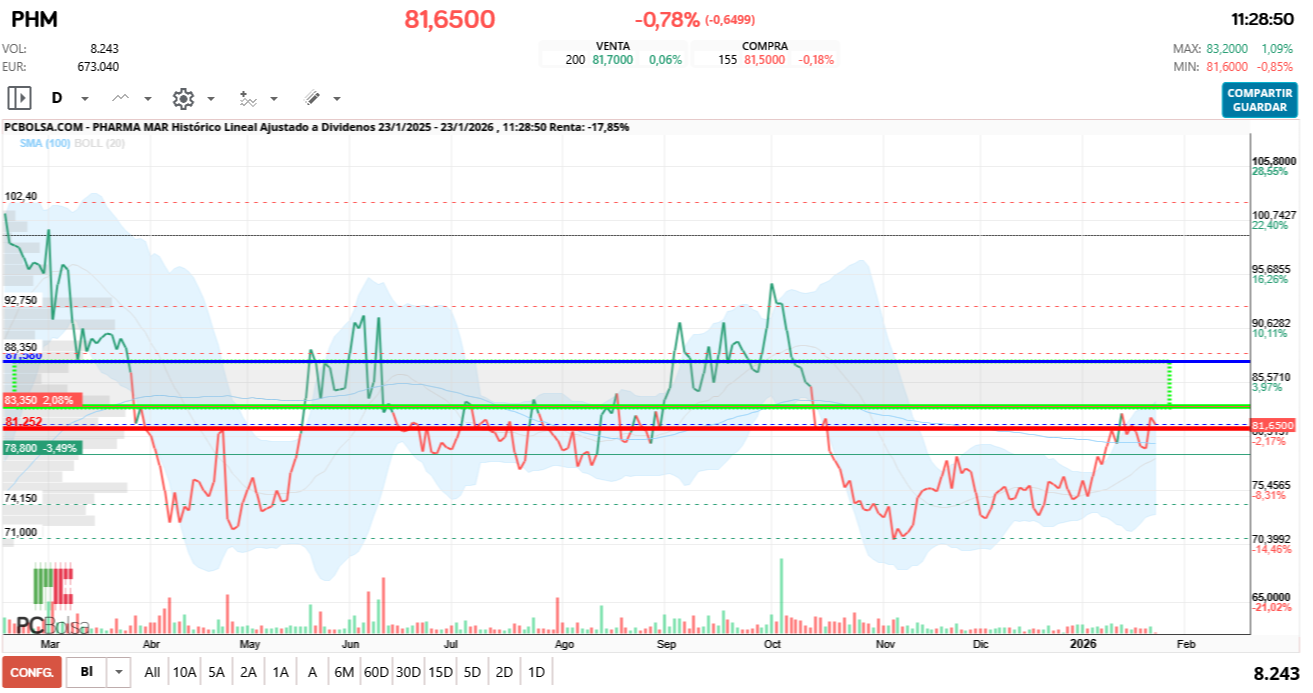
Task: Click the blue 87,380 resistance line
Action: tap(628, 361)
